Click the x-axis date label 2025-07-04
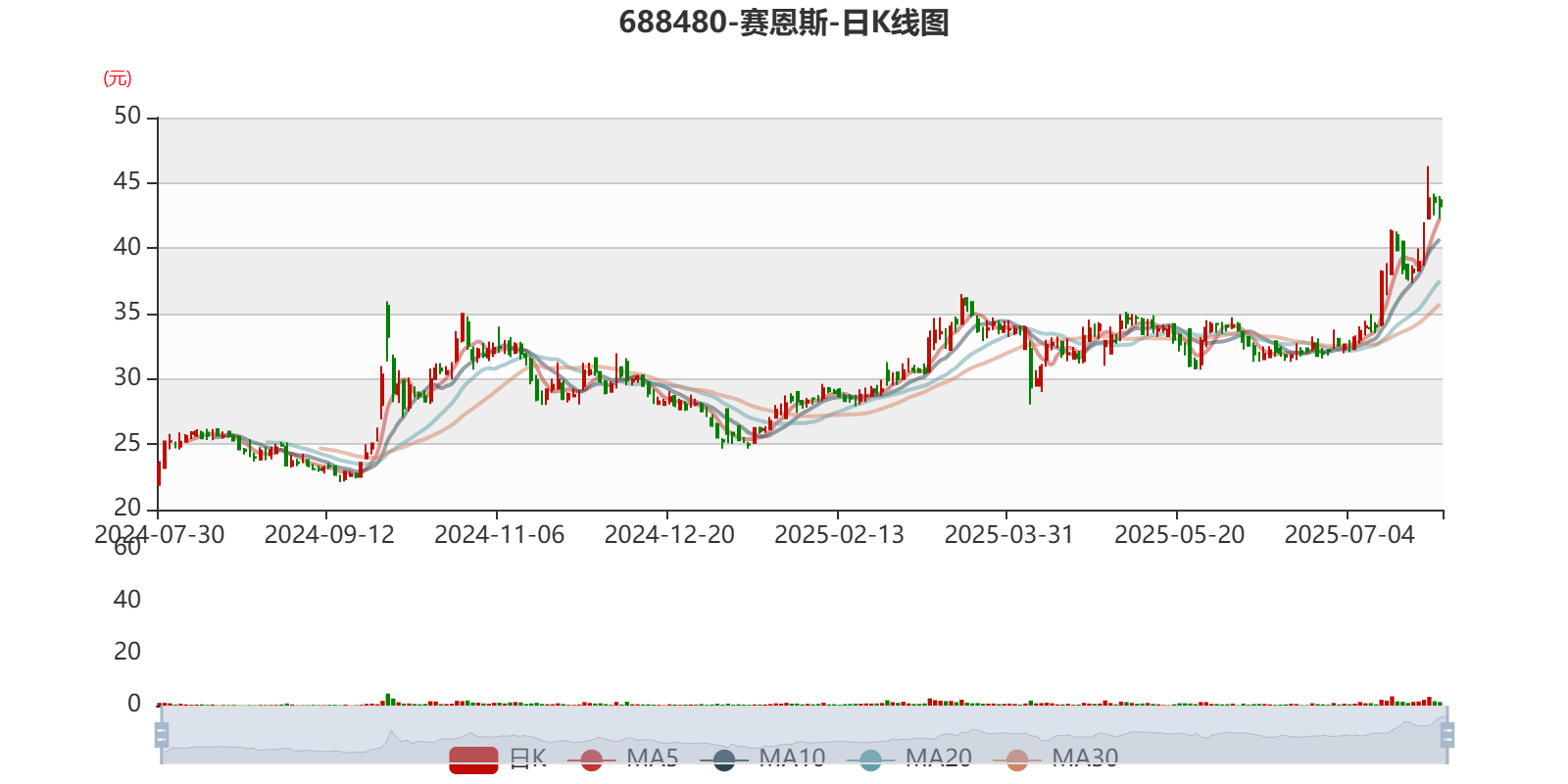Viewport: 1568px width, 784px height. [x=1349, y=535]
